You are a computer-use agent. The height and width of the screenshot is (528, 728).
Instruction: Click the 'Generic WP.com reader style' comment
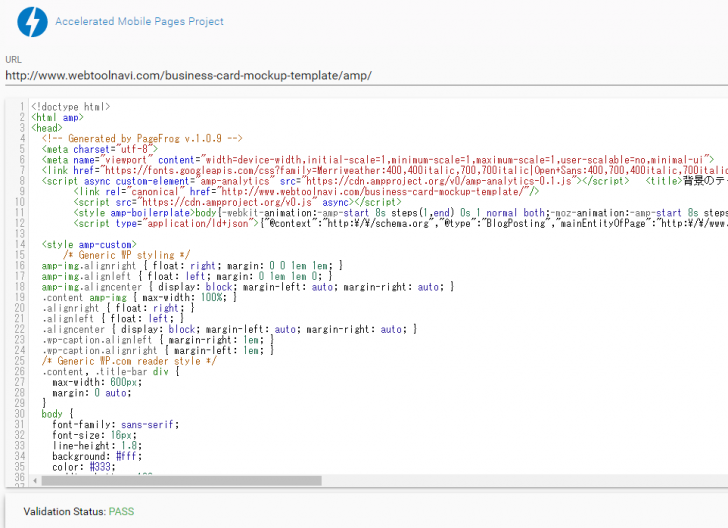(129, 361)
